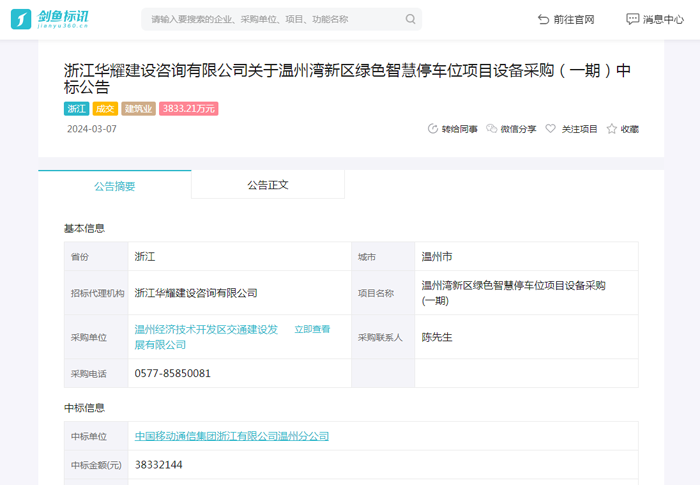700x485 pixels.
Task: Select the announcement title text
Action: (x=347, y=79)
